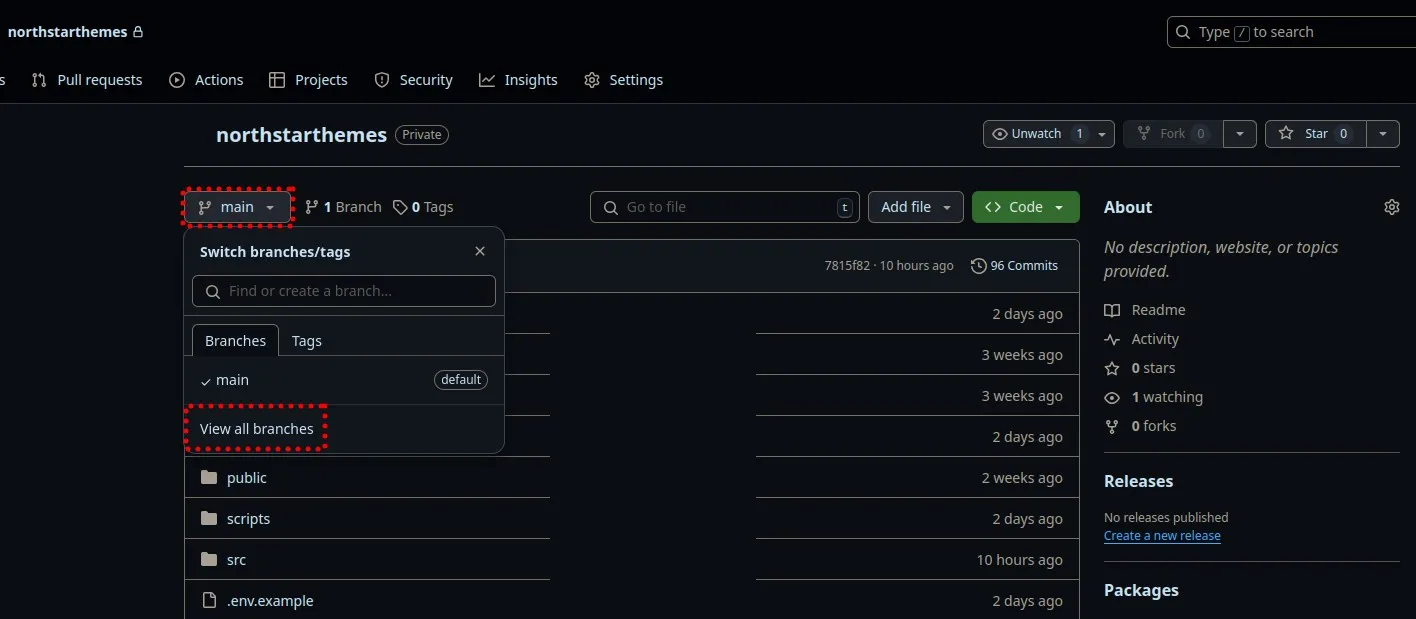
Task: Open the Add file dropdown
Action: click(916, 207)
